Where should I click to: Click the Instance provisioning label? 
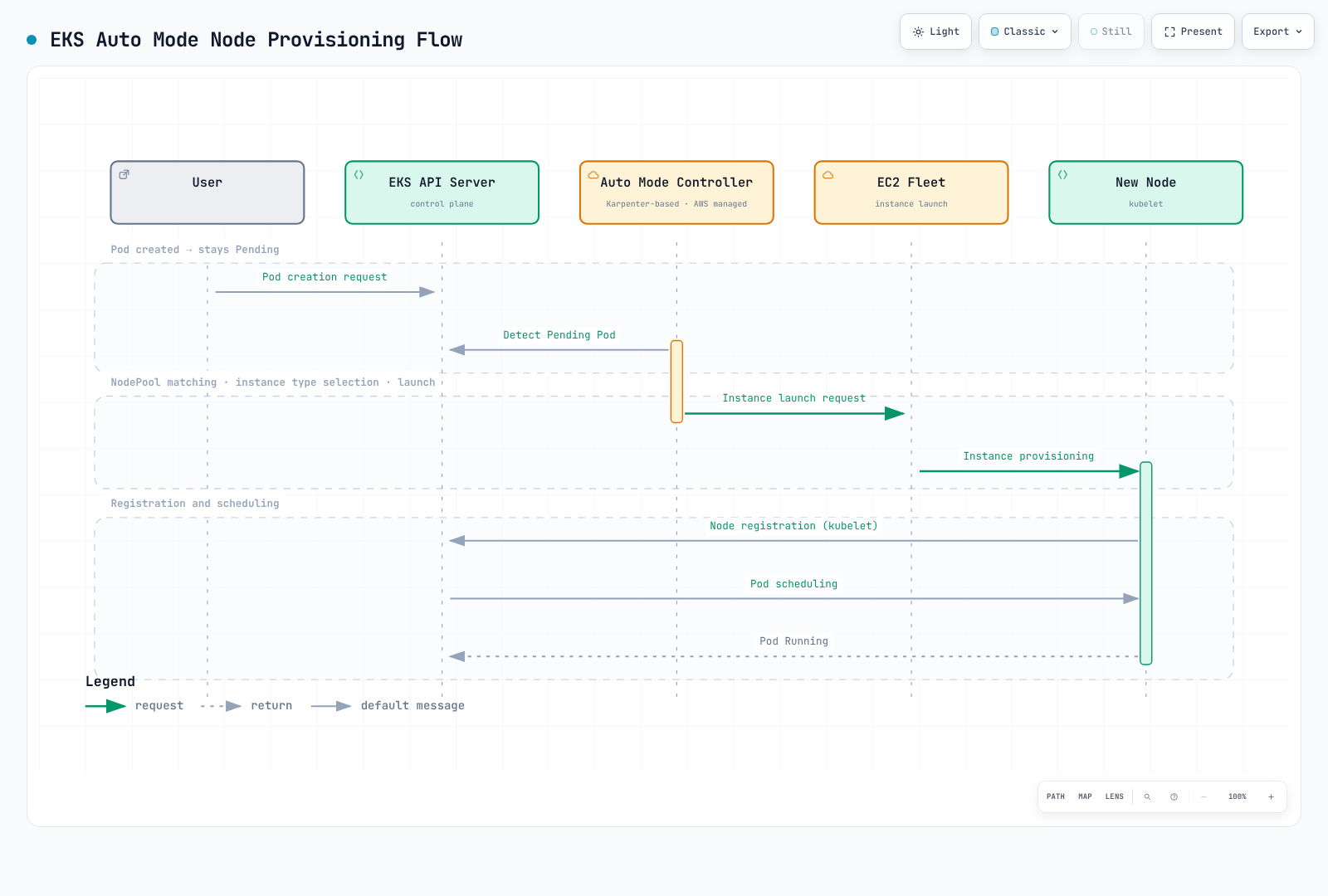(1028, 456)
